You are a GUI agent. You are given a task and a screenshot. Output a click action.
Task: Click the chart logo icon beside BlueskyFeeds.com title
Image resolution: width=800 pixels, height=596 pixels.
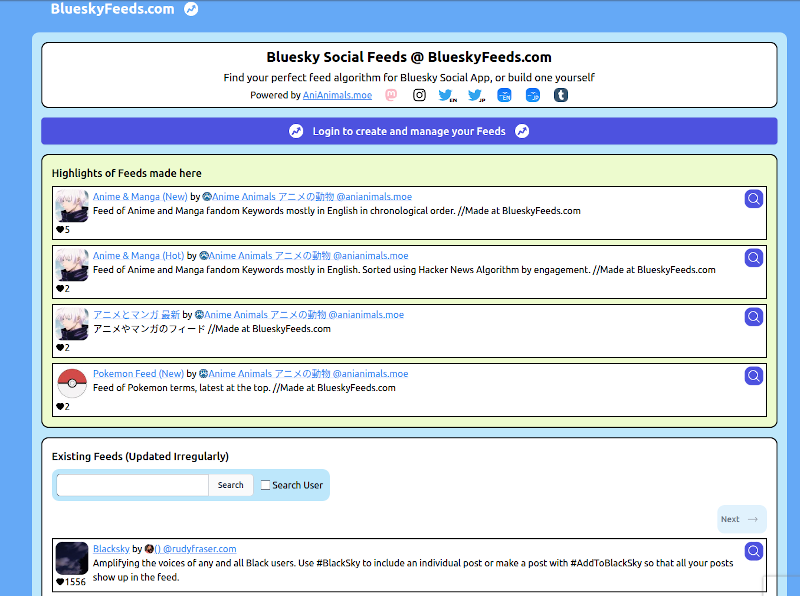pos(191,9)
